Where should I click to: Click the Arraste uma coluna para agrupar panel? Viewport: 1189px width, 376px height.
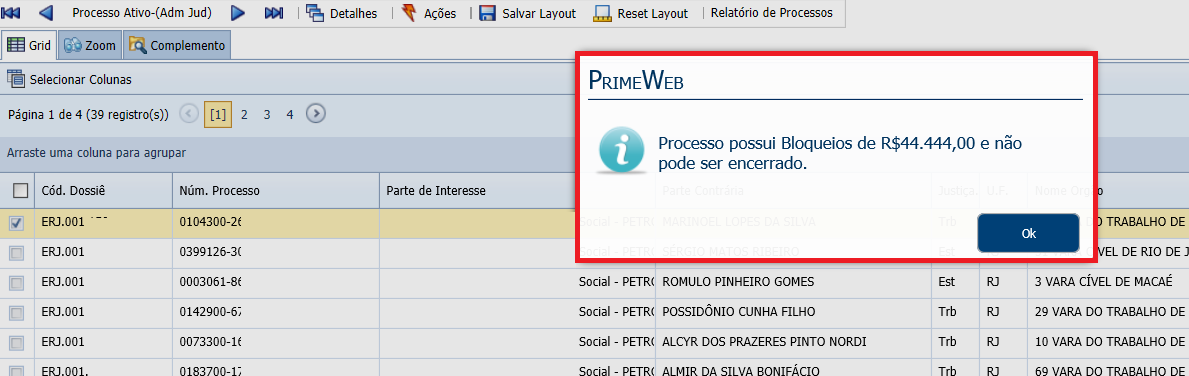[x=288, y=153]
